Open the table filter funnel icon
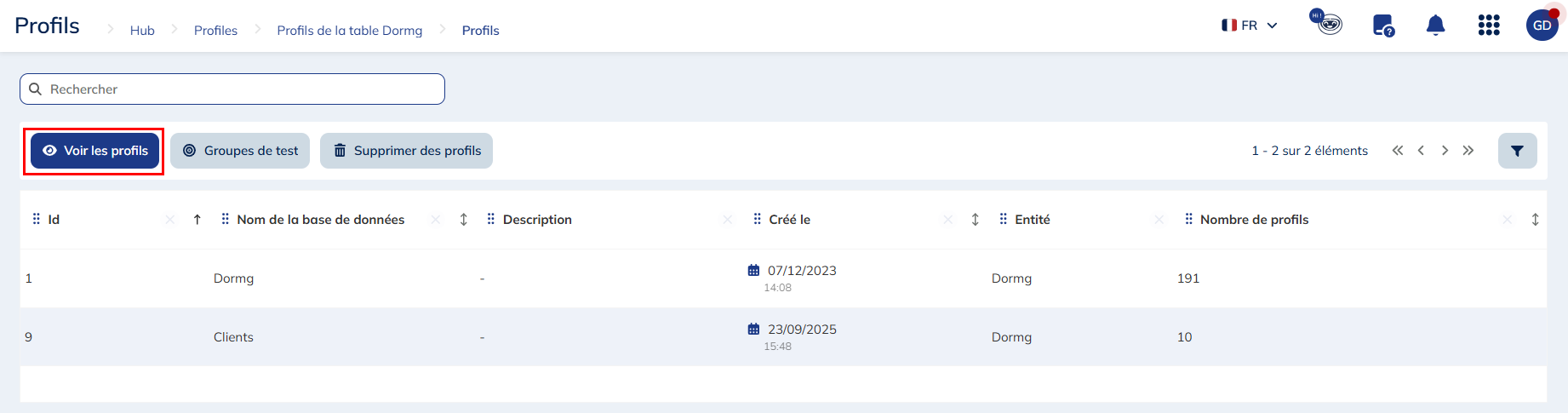The height and width of the screenshot is (413, 1568). point(1517,151)
